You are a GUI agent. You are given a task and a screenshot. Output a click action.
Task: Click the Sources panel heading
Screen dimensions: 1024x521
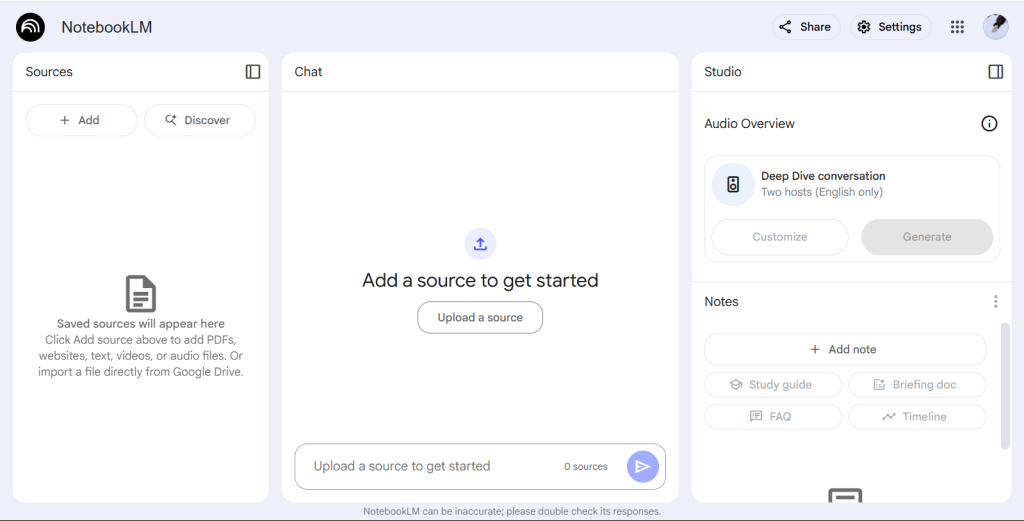point(49,72)
